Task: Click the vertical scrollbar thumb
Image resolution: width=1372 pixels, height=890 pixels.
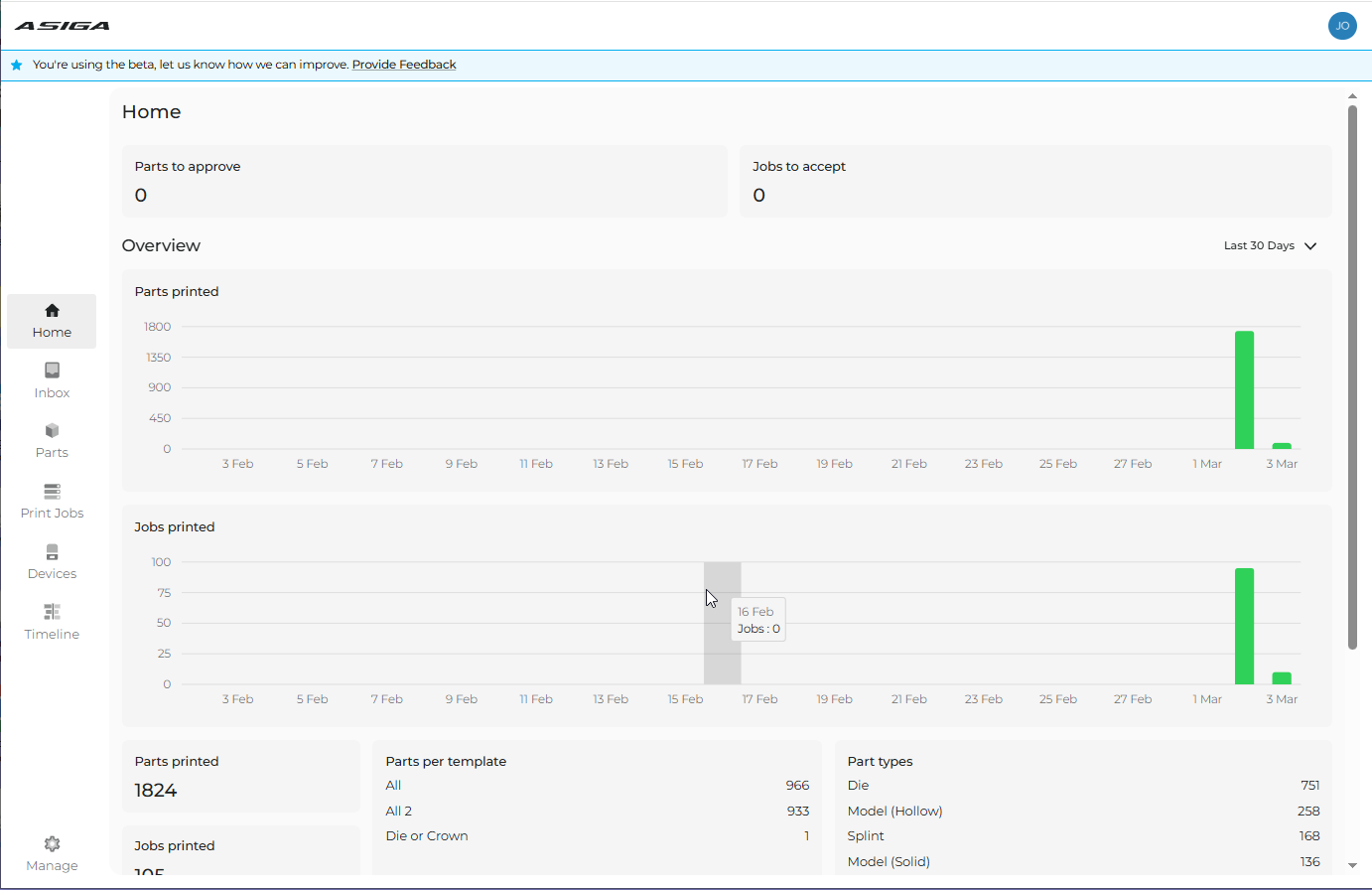Action: click(1352, 377)
